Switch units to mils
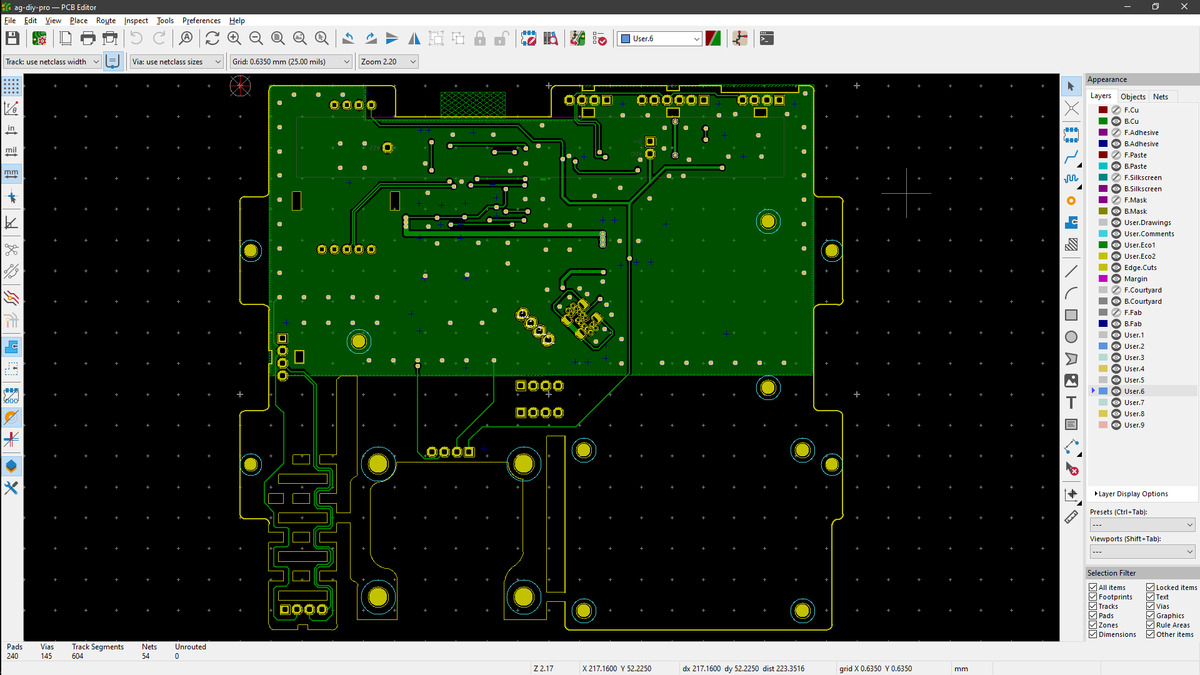 coord(12,152)
